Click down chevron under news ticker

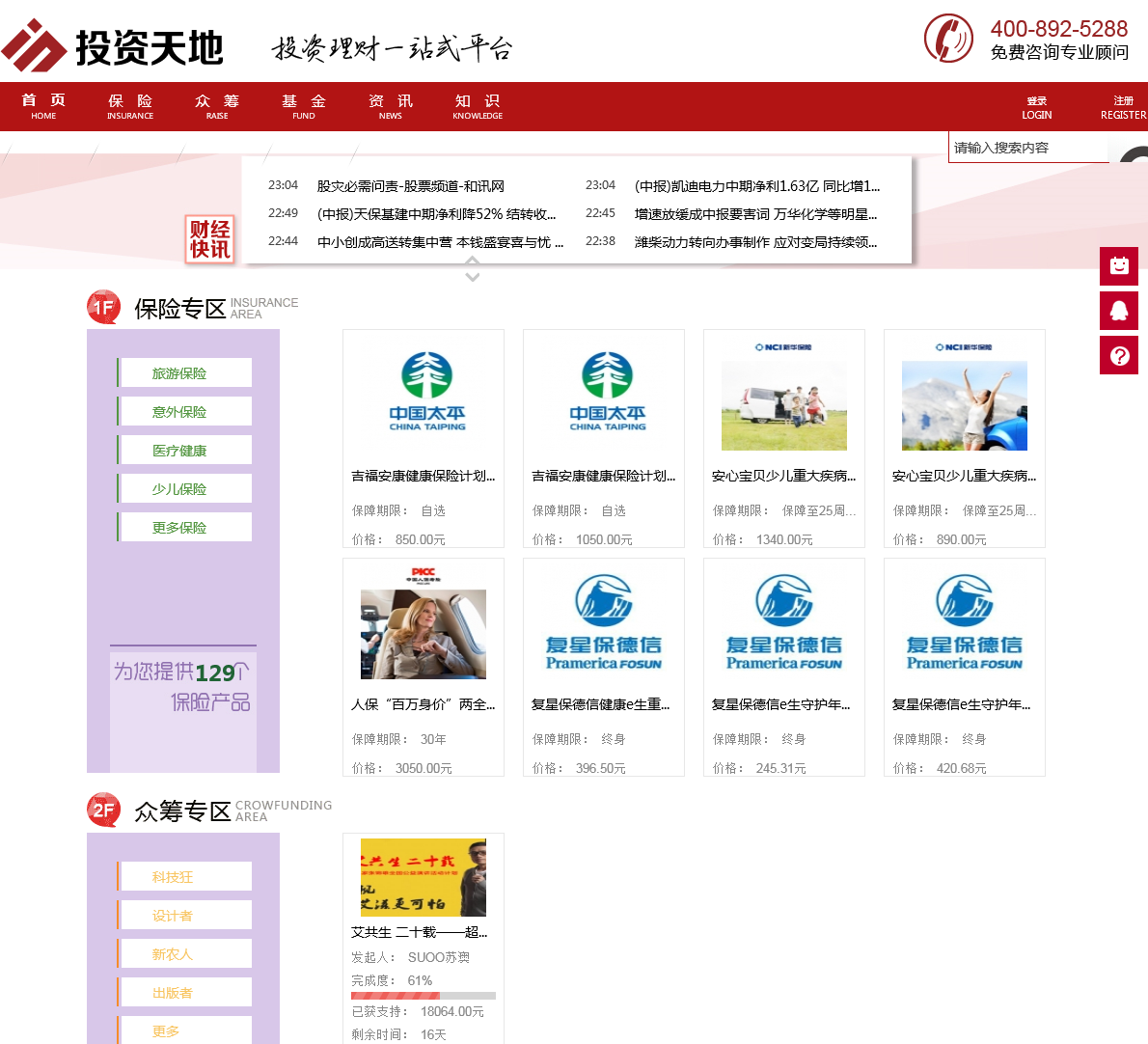pos(473,277)
